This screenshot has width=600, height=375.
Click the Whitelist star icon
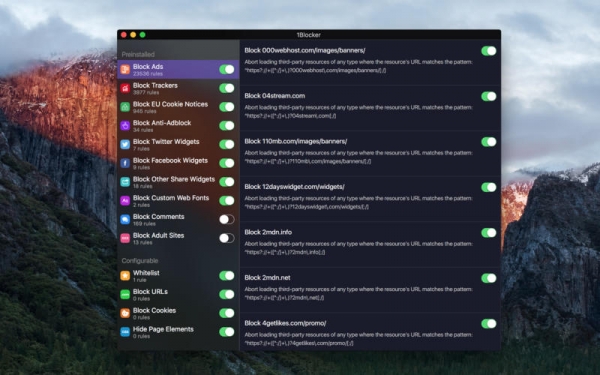pyautogui.click(x=125, y=276)
